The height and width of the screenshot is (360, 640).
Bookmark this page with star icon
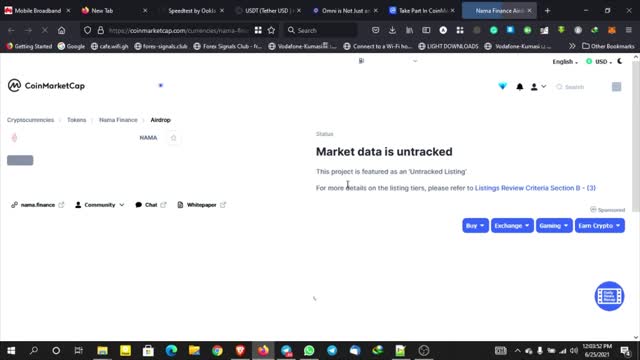coord(271,30)
